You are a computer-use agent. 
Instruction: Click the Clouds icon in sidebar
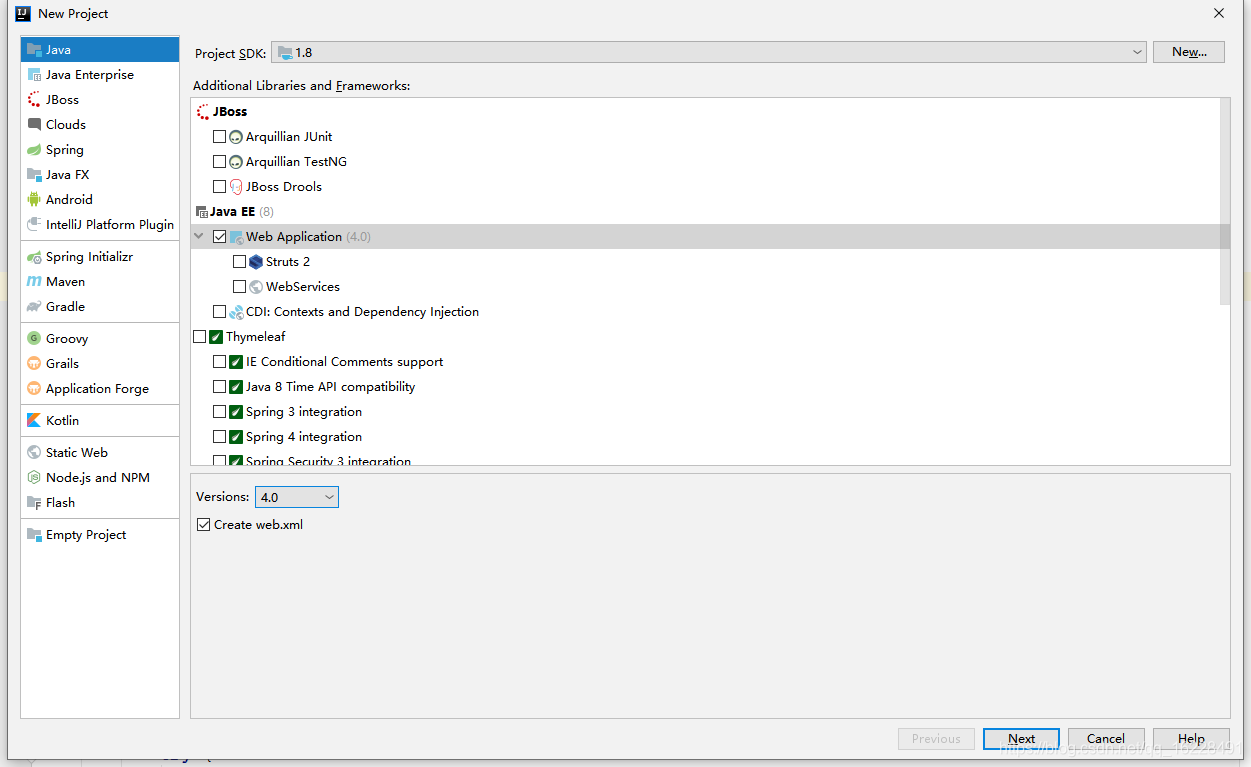(34, 124)
